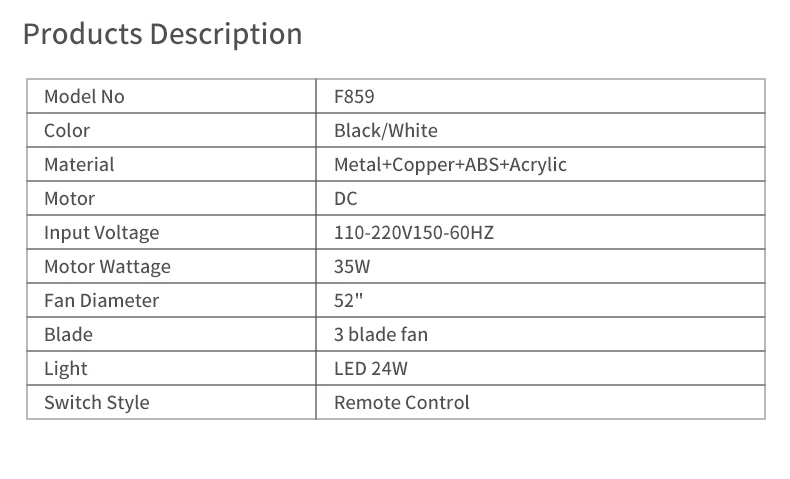Click the Metal+Copper+ABS+Acrylic value

coord(450,165)
